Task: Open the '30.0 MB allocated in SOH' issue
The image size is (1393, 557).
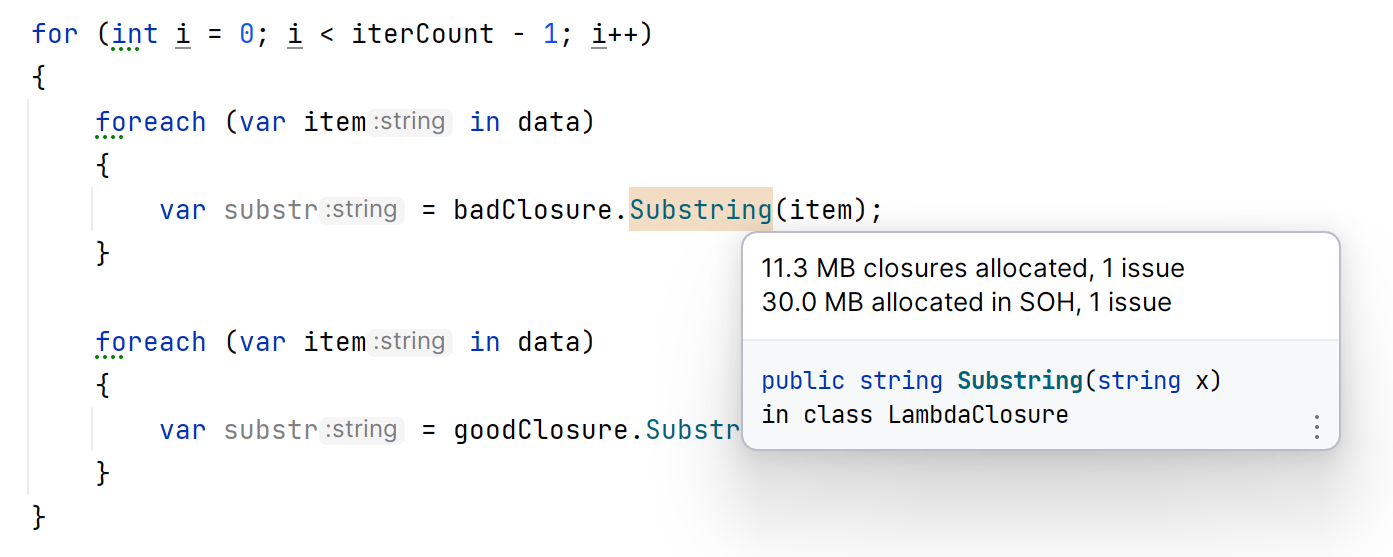Action: (x=966, y=302)
